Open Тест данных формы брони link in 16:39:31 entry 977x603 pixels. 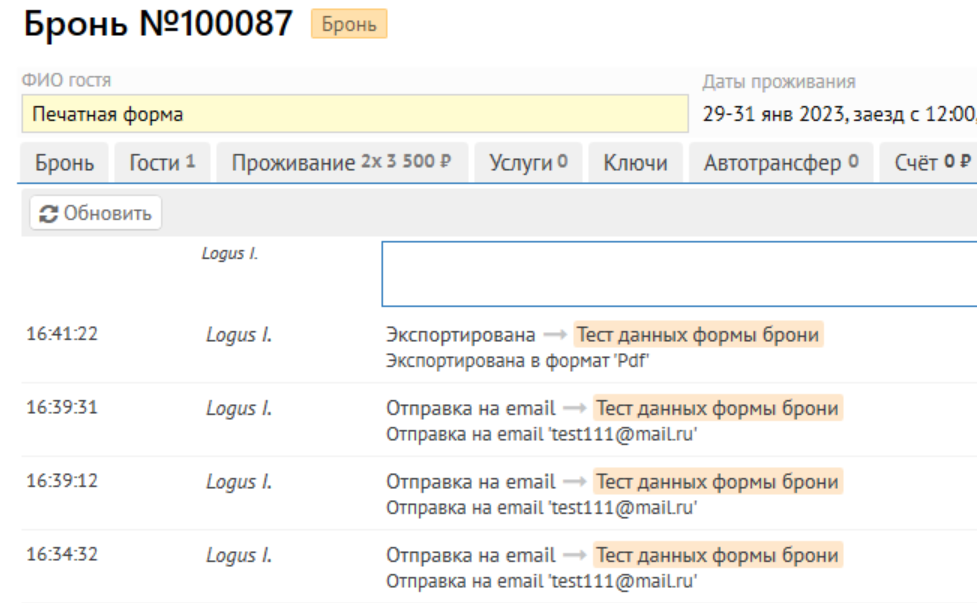[718, 408]
